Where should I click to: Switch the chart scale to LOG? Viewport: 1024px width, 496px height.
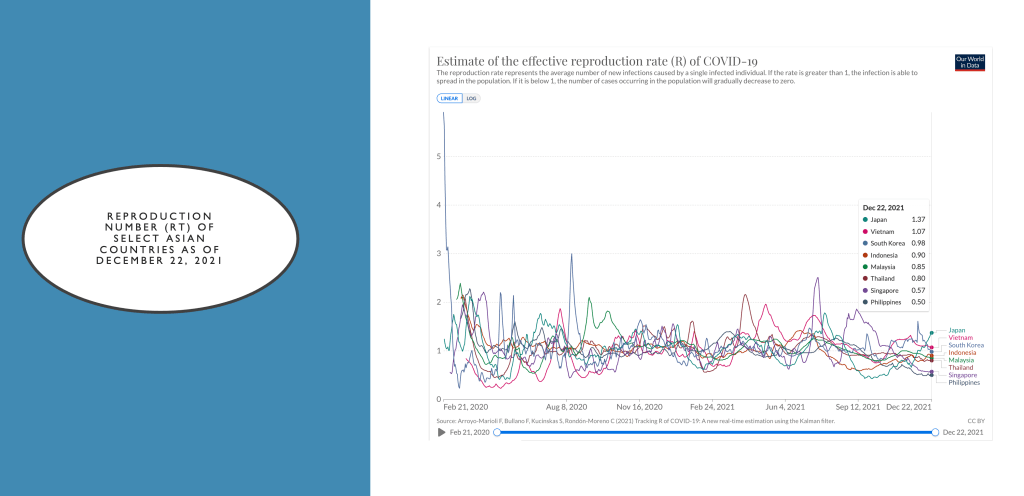472,98
